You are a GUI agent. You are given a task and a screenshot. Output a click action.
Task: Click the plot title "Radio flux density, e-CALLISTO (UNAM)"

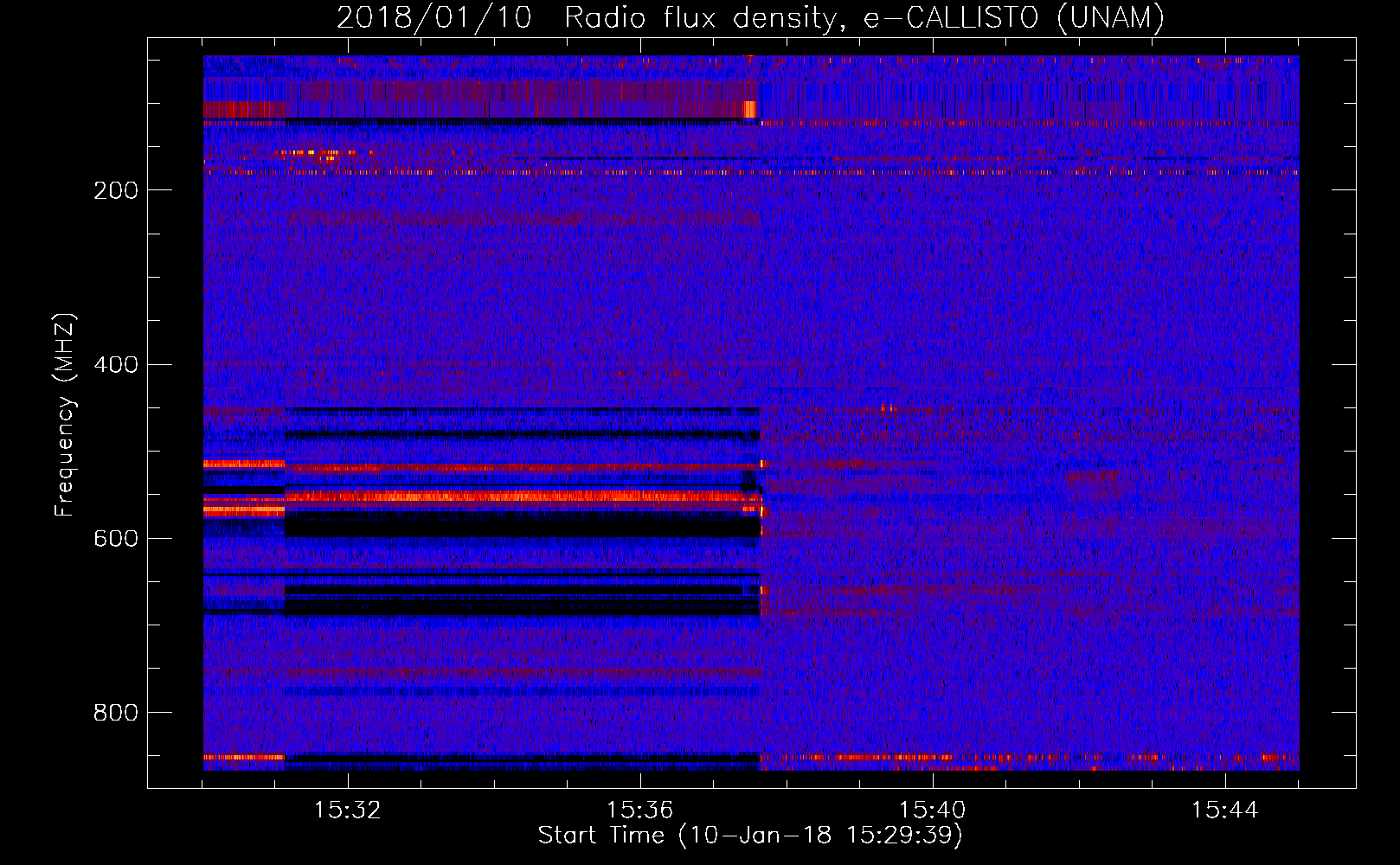[x=864, y=16]
